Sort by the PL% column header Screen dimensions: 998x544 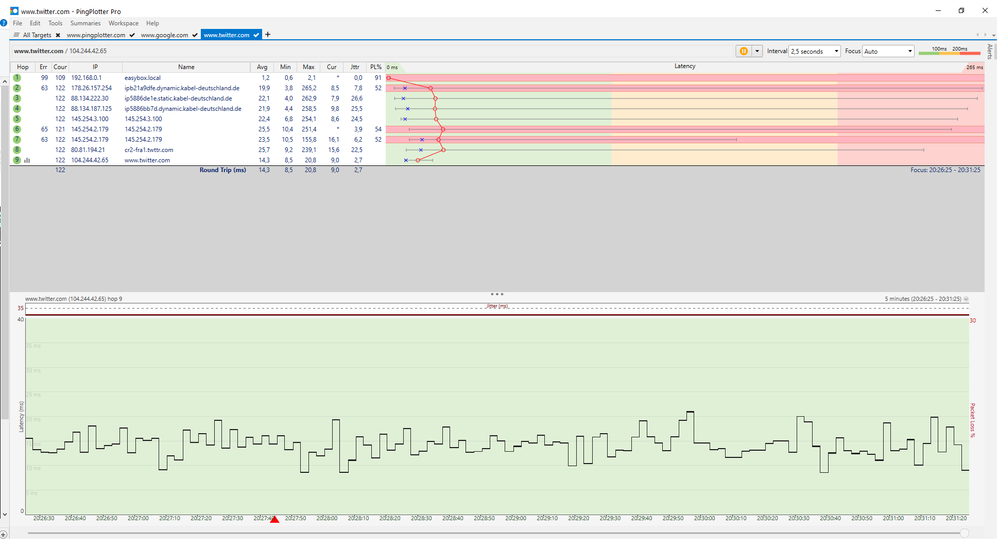click(x=376, y=67)
